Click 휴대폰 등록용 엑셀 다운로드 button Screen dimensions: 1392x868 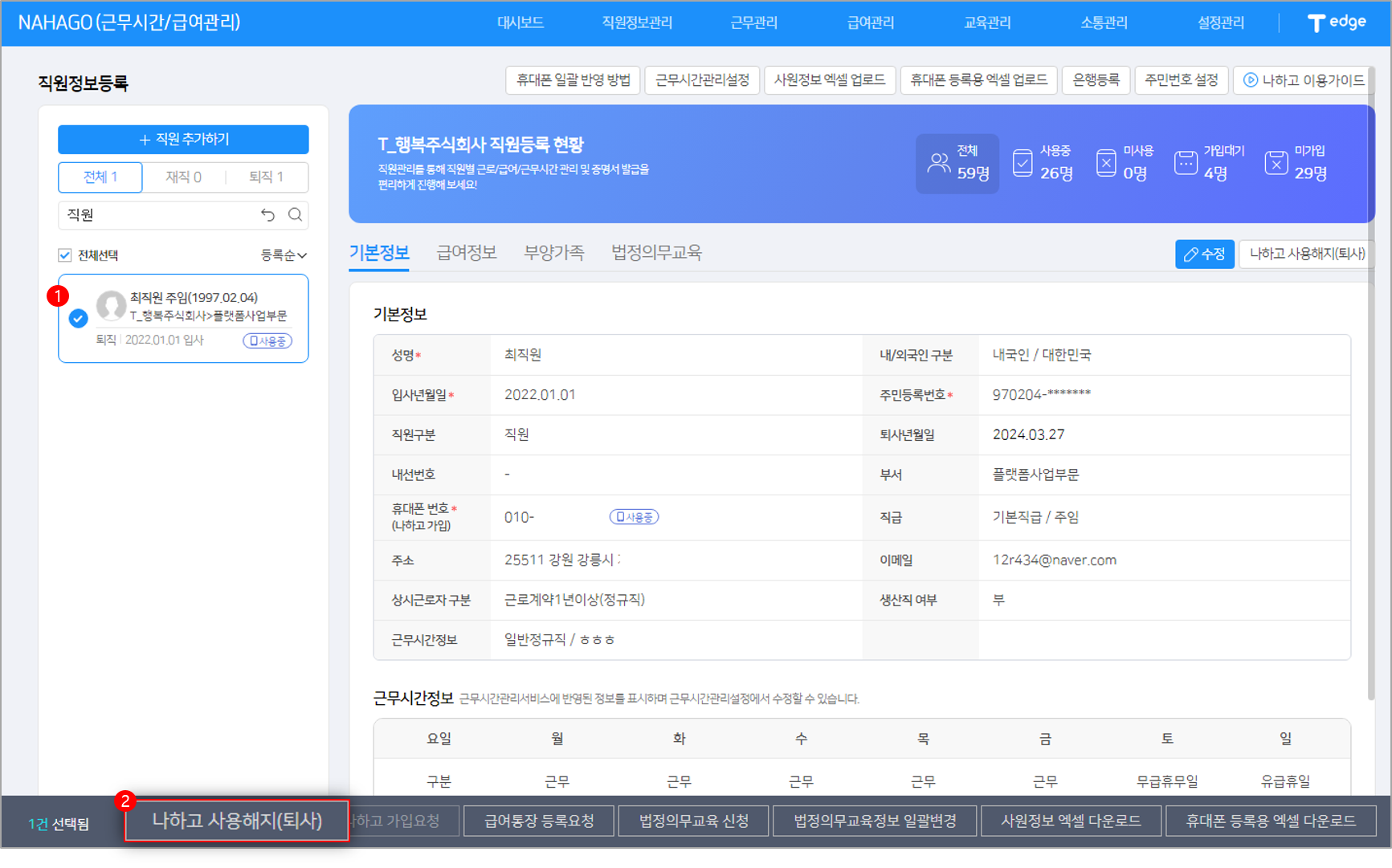coord(1271,821)
